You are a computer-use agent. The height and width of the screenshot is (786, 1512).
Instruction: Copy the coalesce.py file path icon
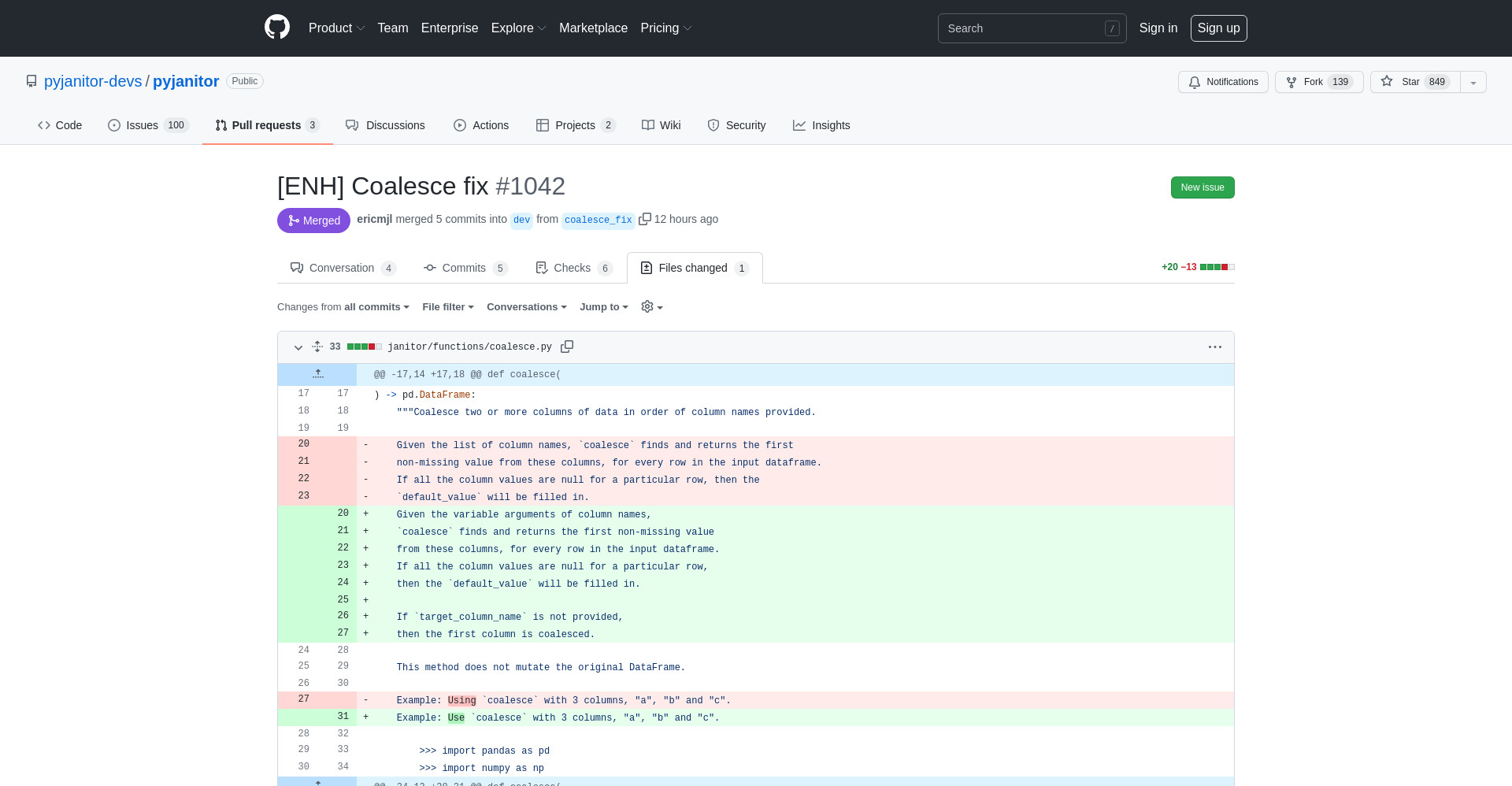click(567, 347)
